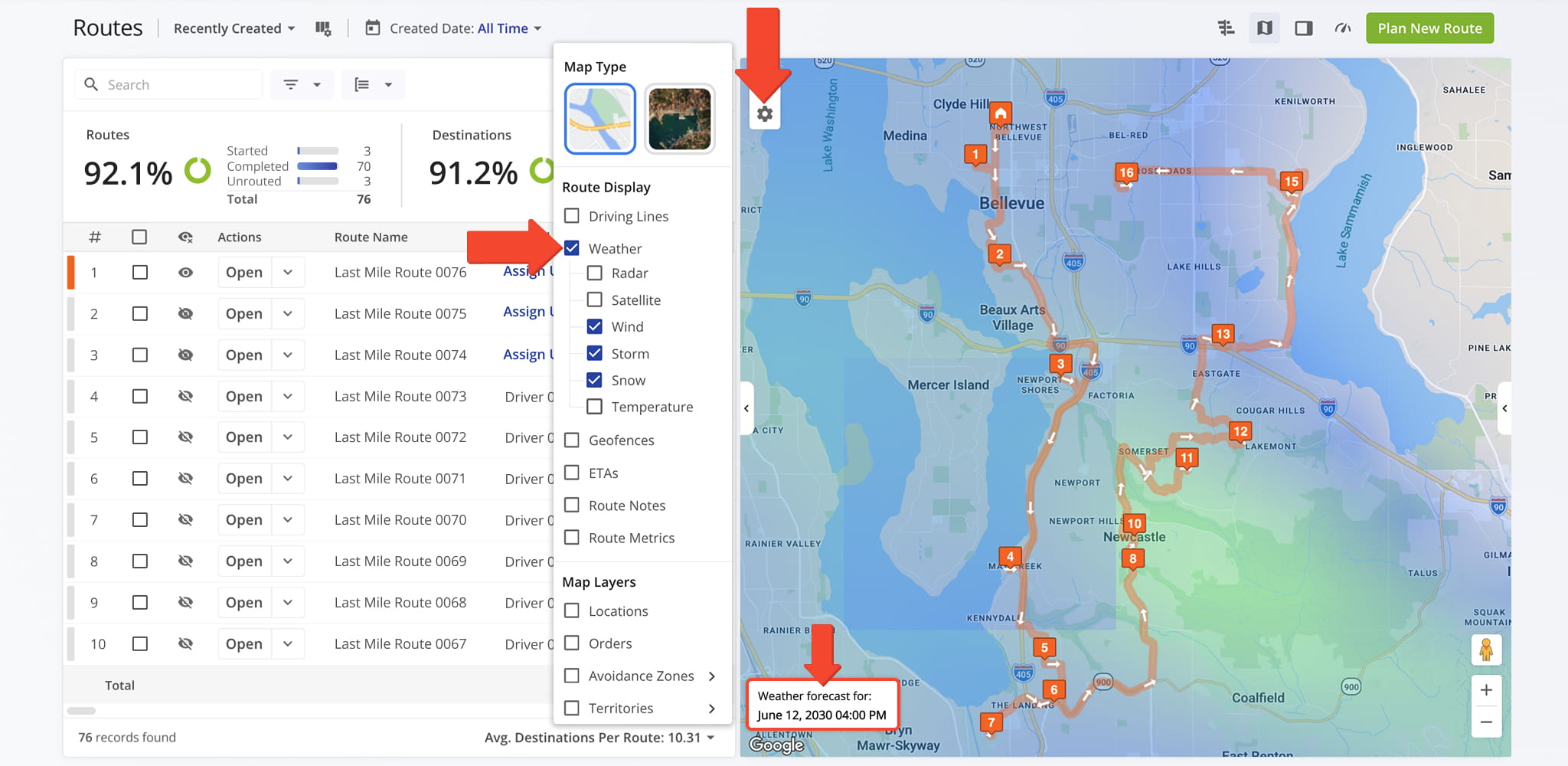Image resolution: width=1568 pixels, height=766 pixels.
Task: Expand Open dropdown arrow for Route 0072
Action: 288,437
